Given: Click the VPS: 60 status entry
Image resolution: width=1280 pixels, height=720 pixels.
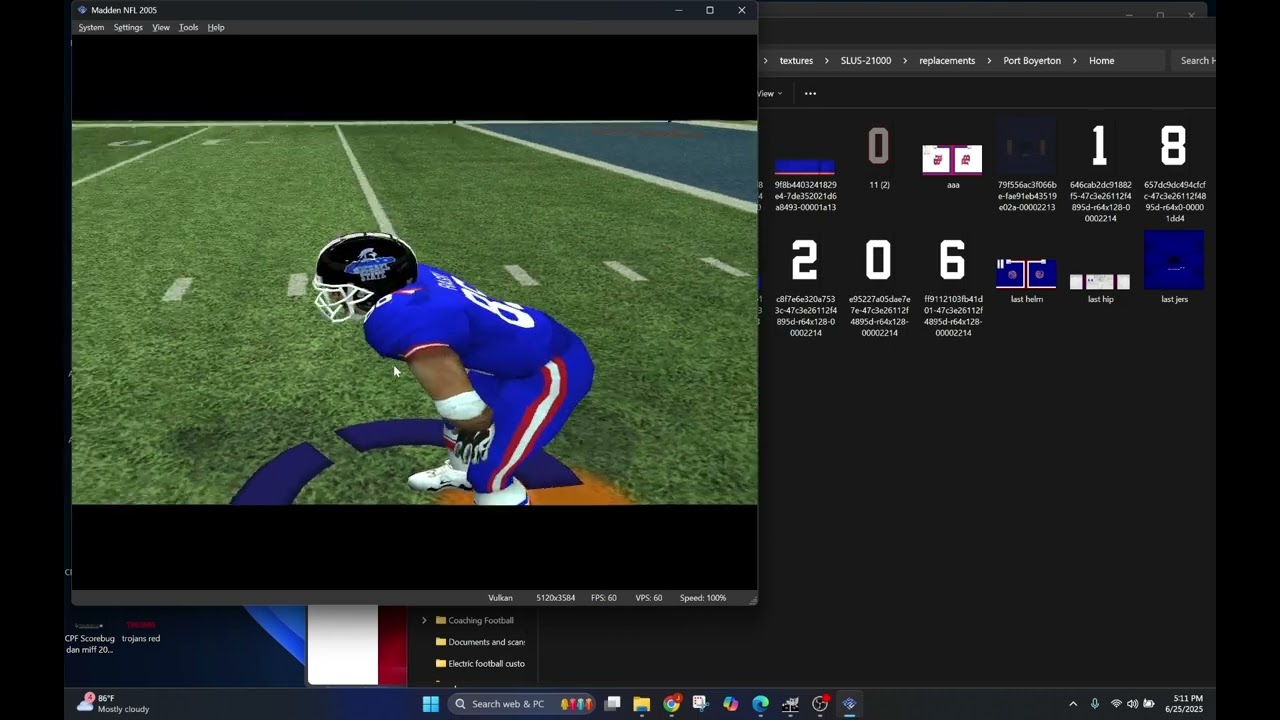Looking at the screenshot, I should pos(648,598).
